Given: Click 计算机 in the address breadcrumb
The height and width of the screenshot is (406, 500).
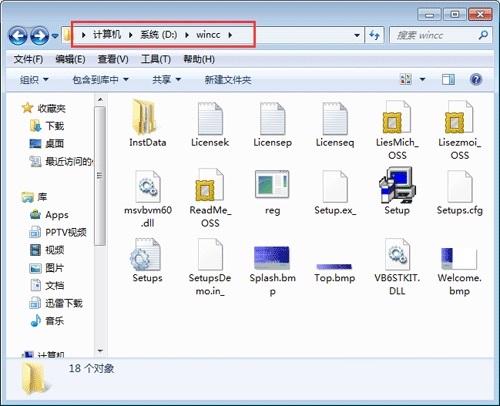Looking at the screenshot, I should click(107, 34).
